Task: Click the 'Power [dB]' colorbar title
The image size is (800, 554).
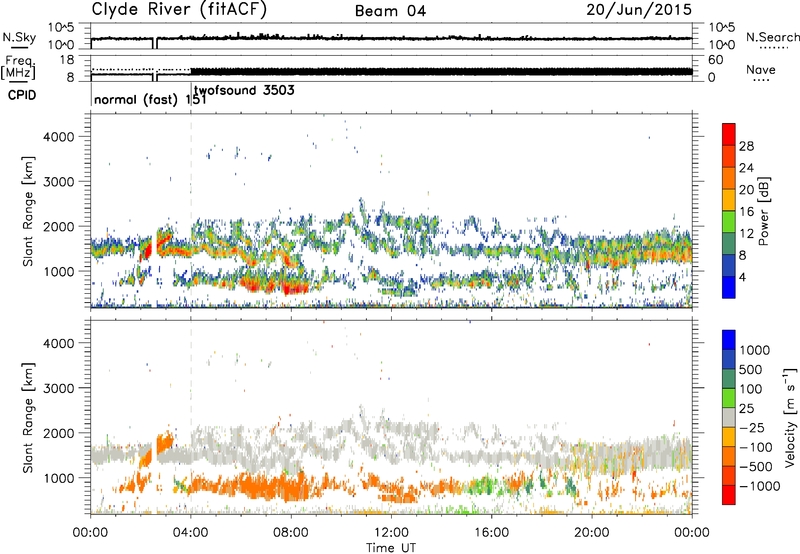Action: click(x=764, y=211)
